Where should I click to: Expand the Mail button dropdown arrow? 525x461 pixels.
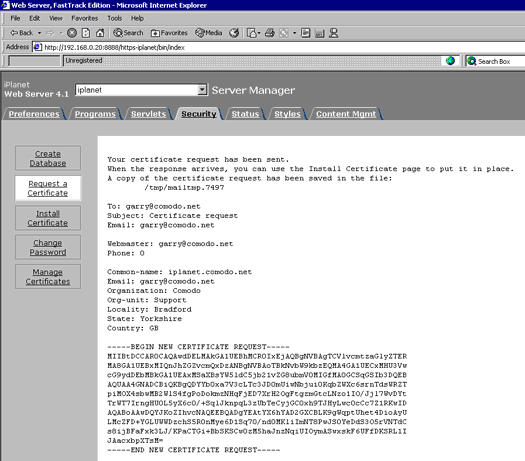pyautogui.click(x=259, y=33)
